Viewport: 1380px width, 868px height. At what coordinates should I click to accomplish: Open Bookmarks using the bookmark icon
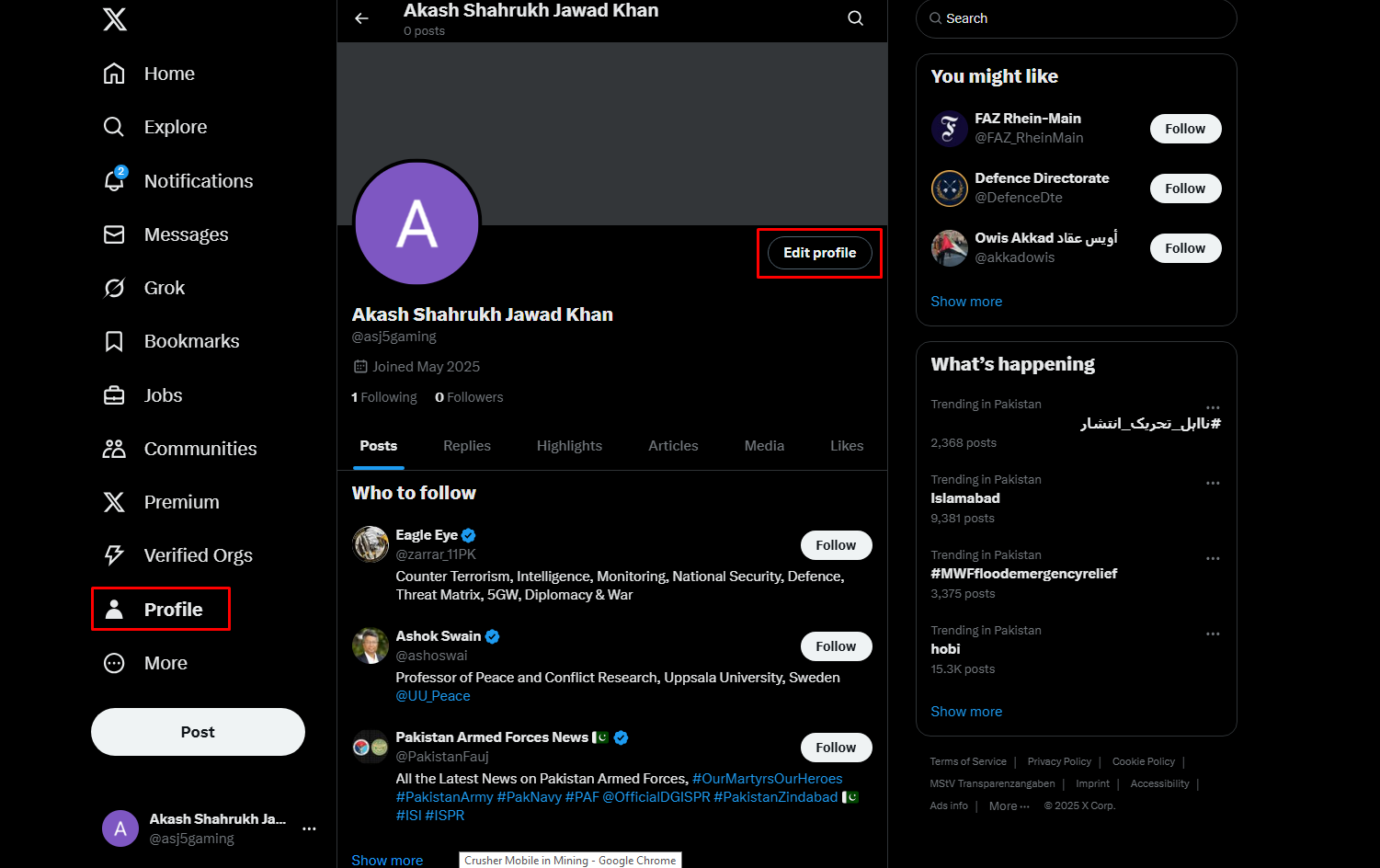point(114,340)
